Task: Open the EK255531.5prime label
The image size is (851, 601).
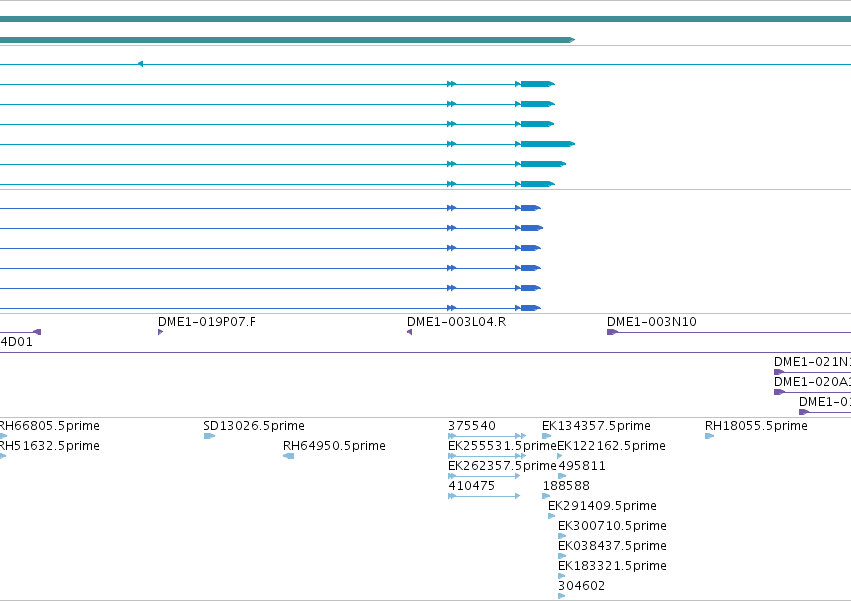Action: (502, 446)
